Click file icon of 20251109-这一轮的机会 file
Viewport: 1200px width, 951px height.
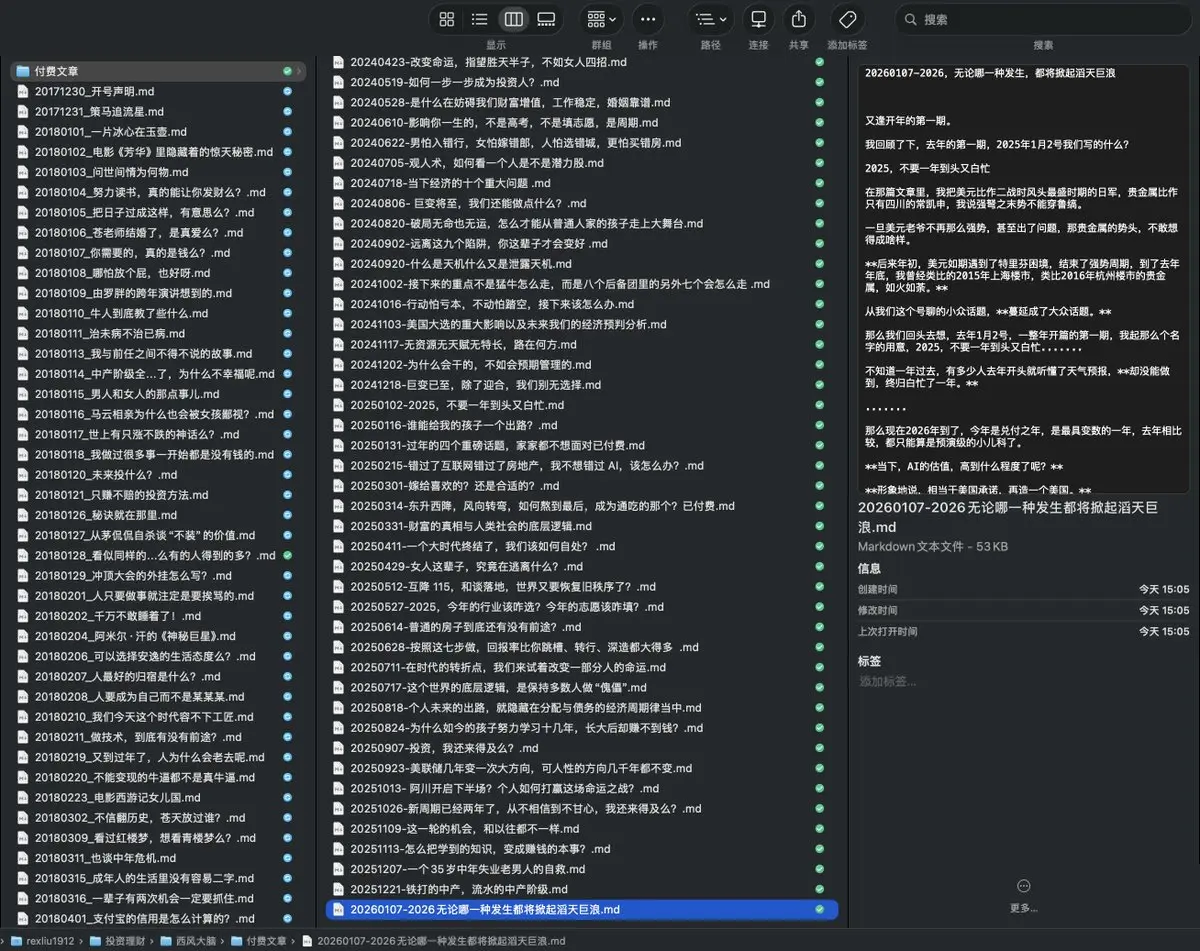tap(338, 829)
